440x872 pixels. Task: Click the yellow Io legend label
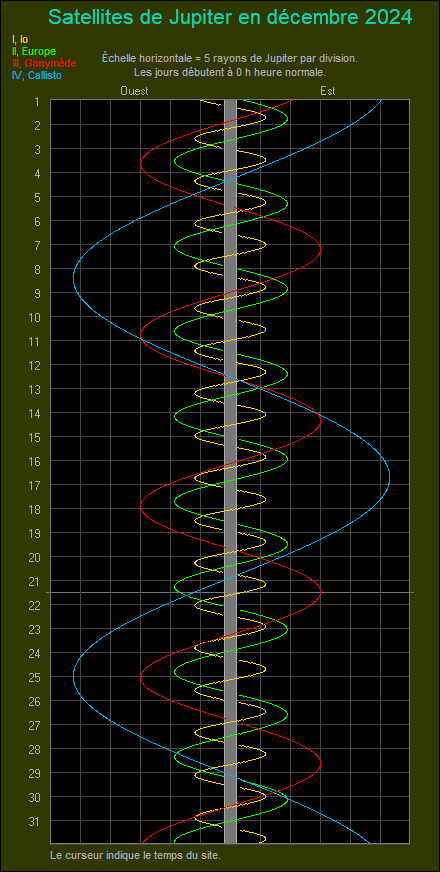click(x=19, y=39)
